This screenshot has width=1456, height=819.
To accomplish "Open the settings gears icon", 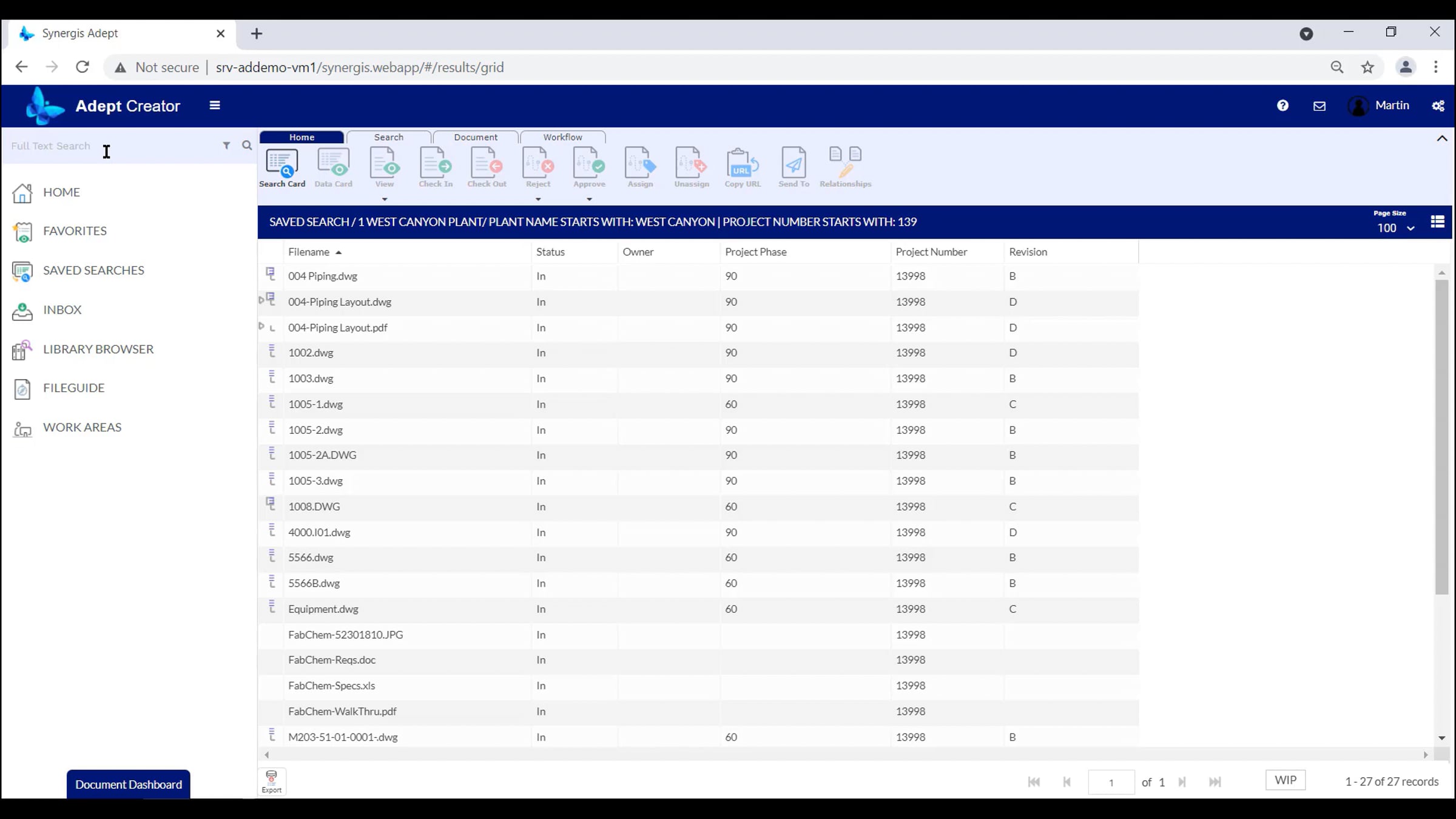I will pos(1438,106).
